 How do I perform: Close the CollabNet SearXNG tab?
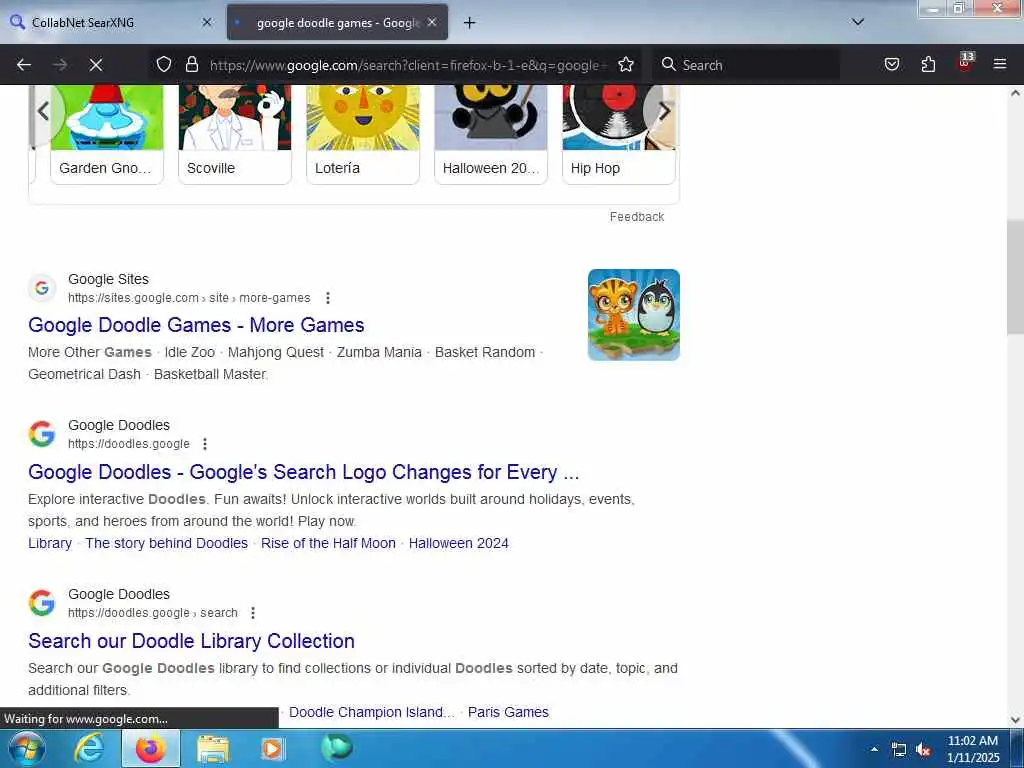[206, 22]
